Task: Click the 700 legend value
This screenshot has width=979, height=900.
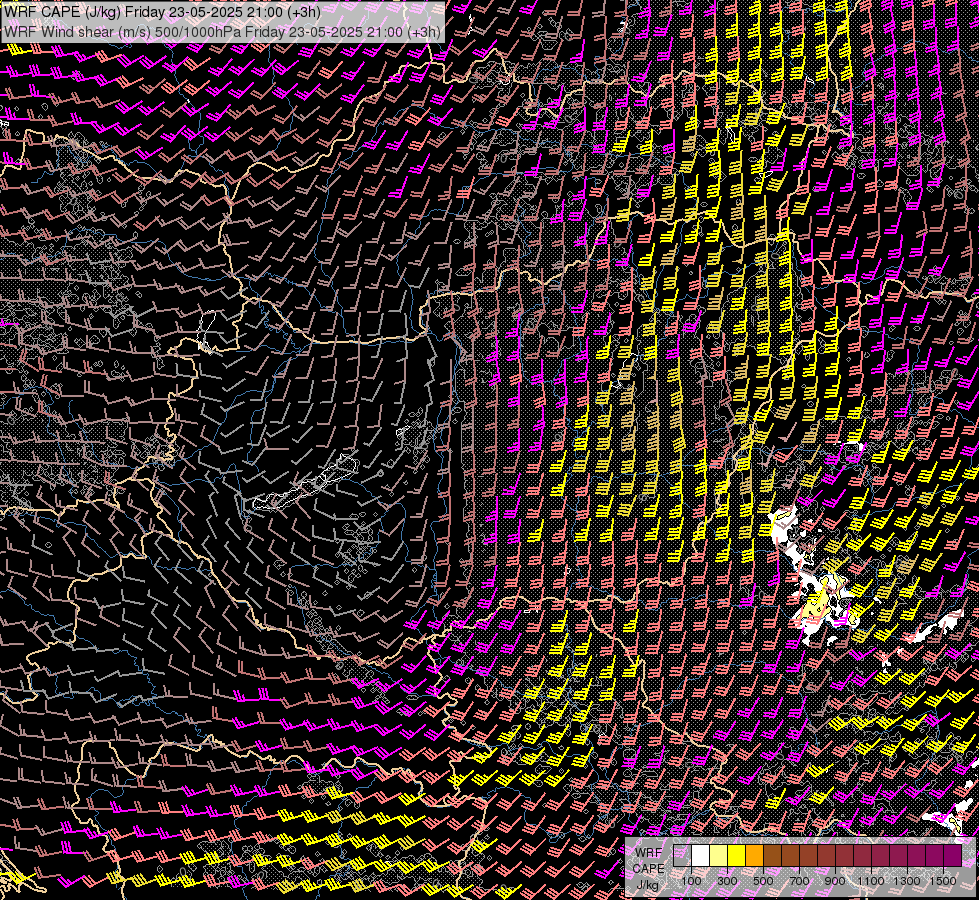Action: coord(799,881)
